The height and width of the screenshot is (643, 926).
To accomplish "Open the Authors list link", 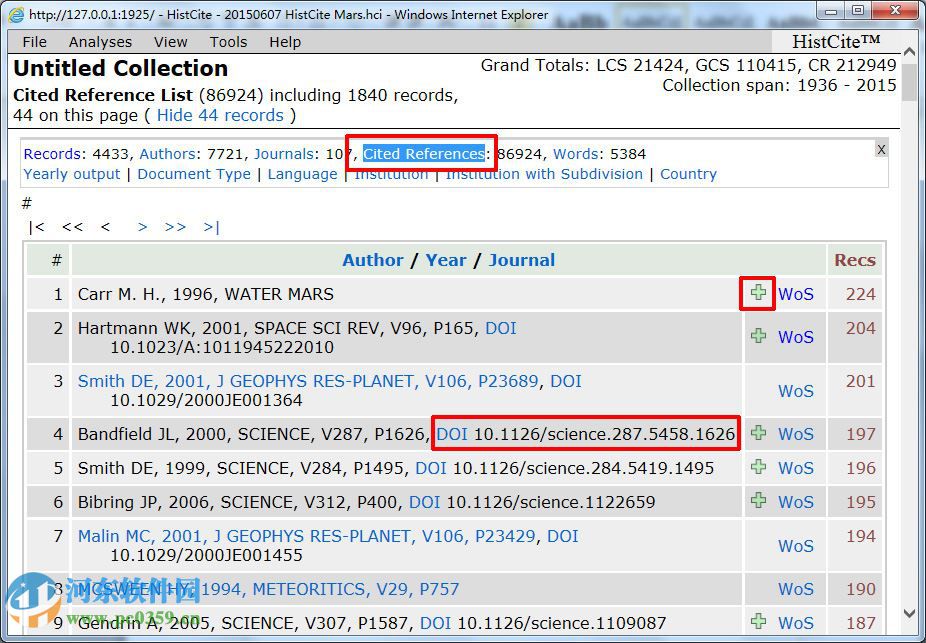I will point(167,154).
